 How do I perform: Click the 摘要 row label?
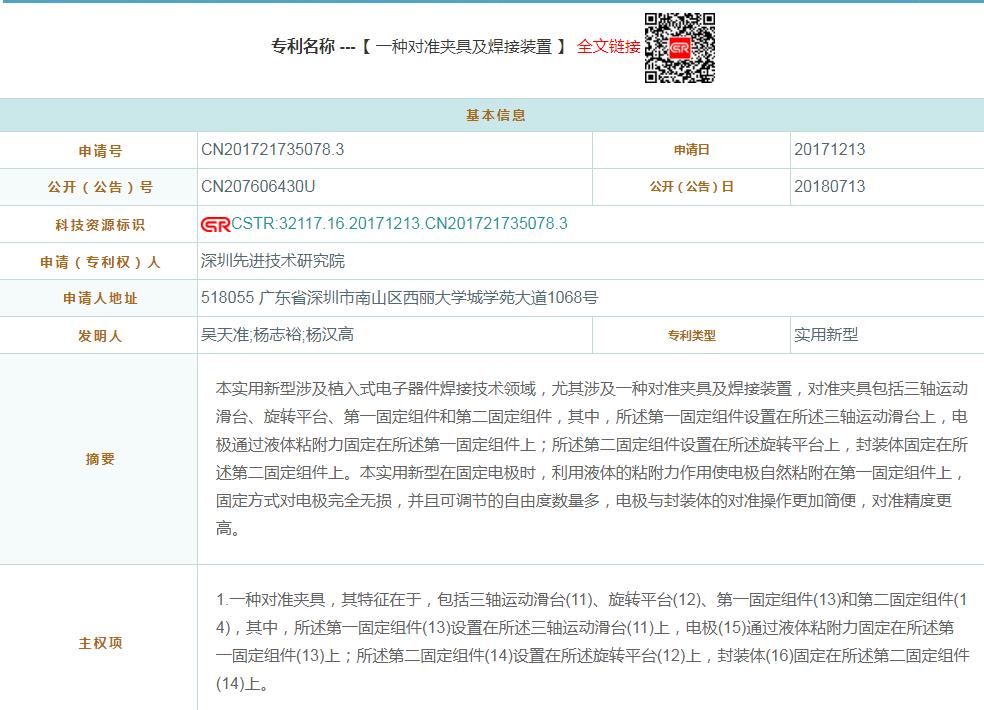click(99, 459)
